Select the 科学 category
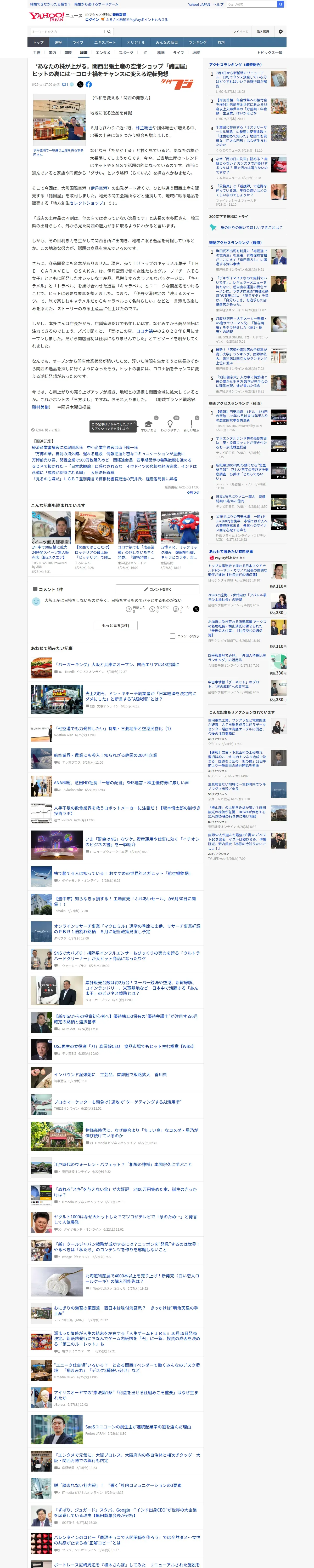 (x=161, y=53)
